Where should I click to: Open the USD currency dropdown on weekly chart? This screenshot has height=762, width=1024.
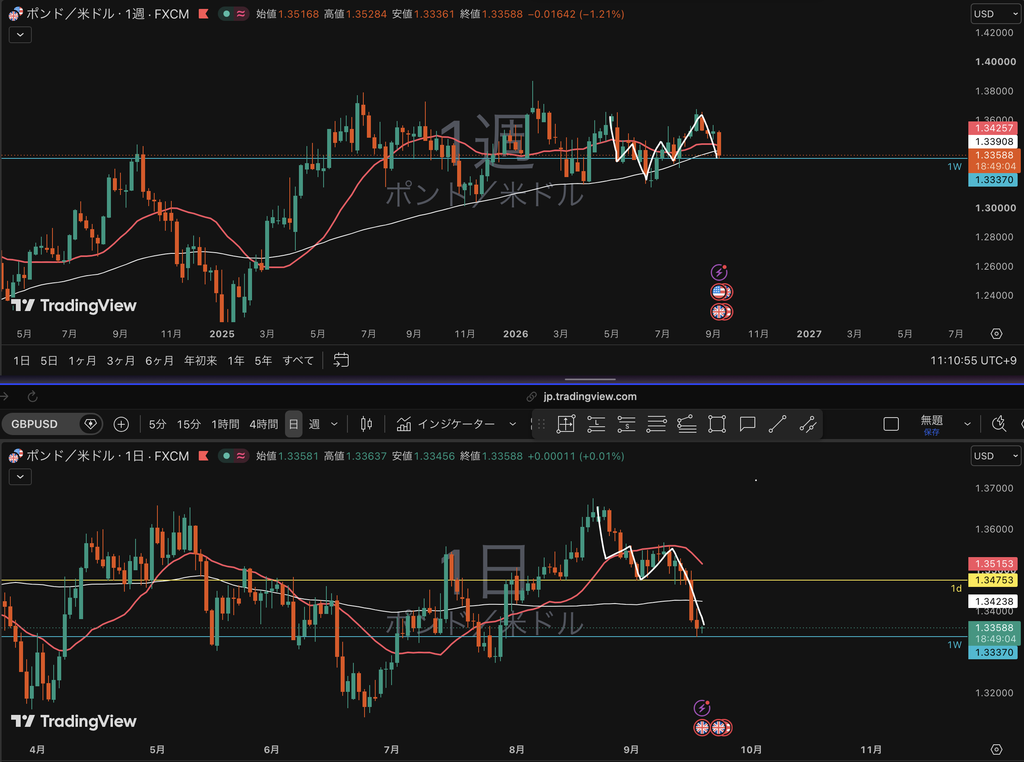click(995, 14)
